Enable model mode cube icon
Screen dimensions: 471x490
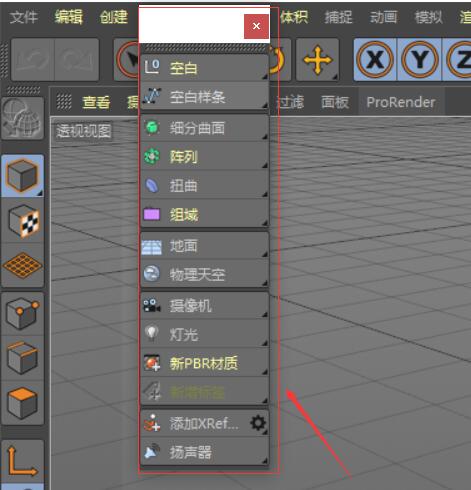pos(22,176)
